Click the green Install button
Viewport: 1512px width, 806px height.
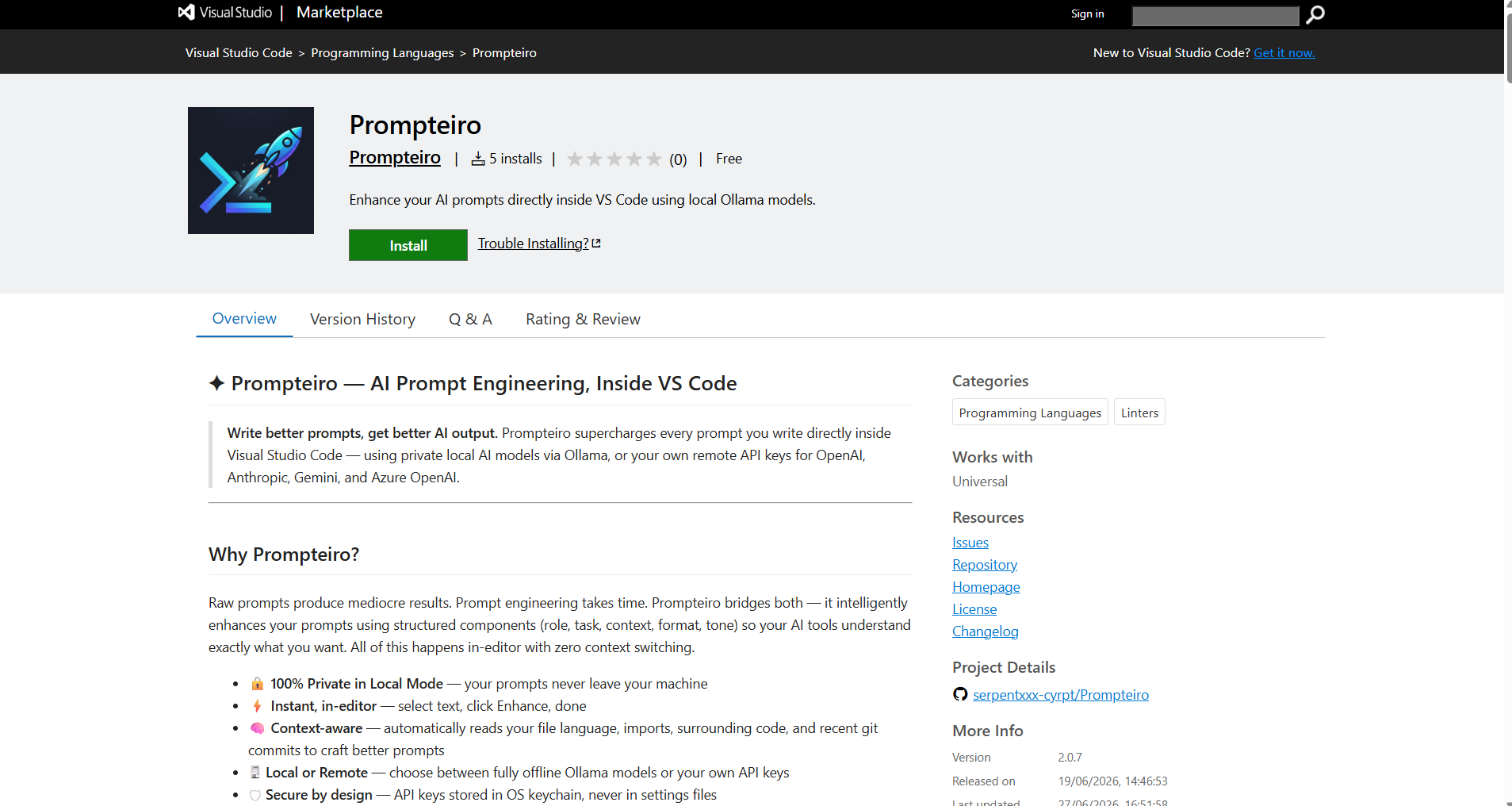click(x=408, y=245)
